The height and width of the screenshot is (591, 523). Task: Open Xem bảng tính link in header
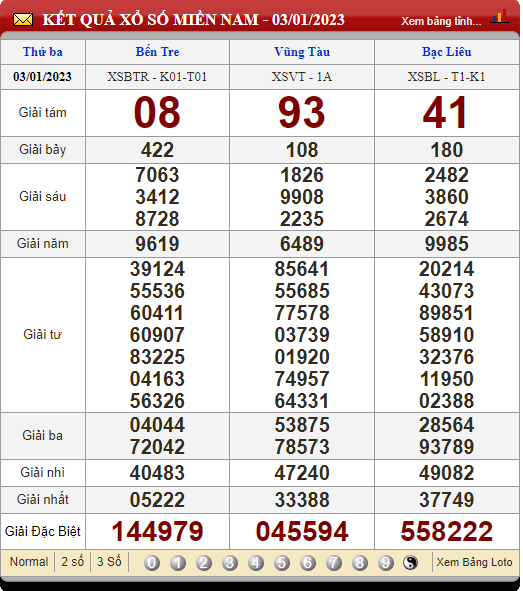[x=441, y=21]
